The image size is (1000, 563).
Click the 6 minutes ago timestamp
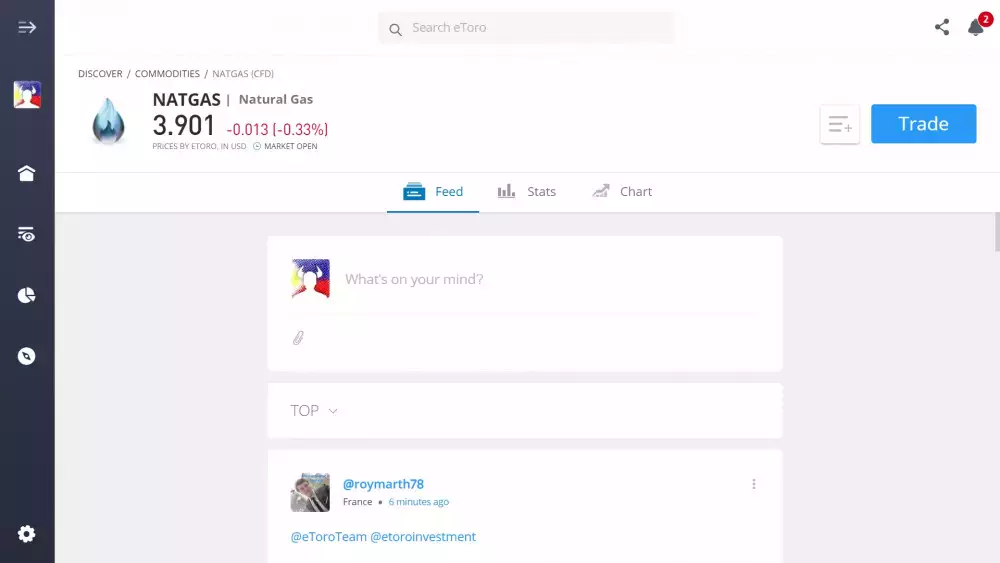coord(418,502)
